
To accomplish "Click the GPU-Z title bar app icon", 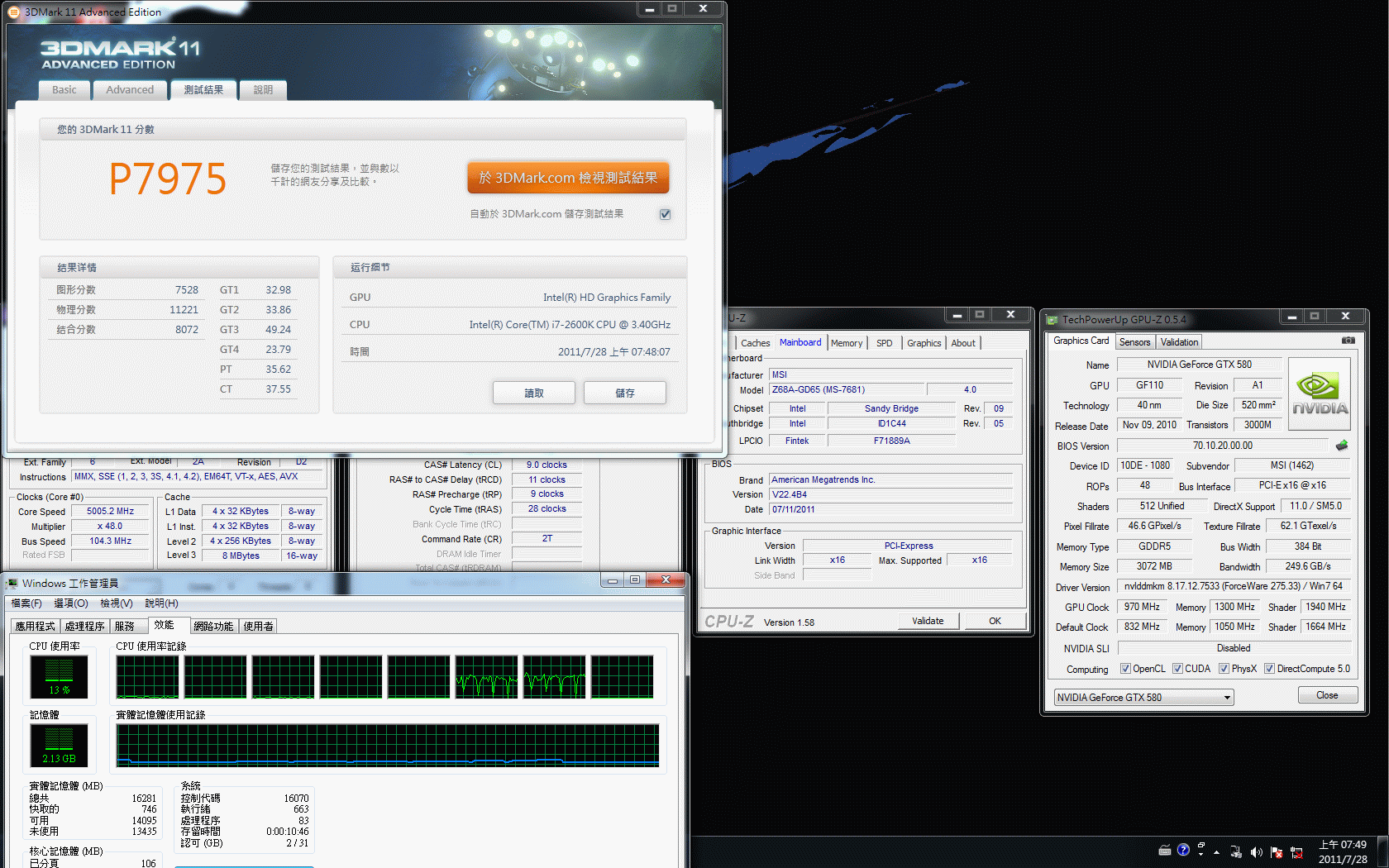I will 1052,319.
